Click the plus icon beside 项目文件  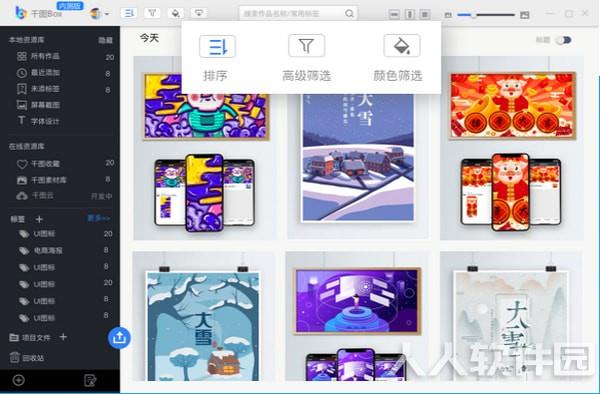(x=63, y=337)
